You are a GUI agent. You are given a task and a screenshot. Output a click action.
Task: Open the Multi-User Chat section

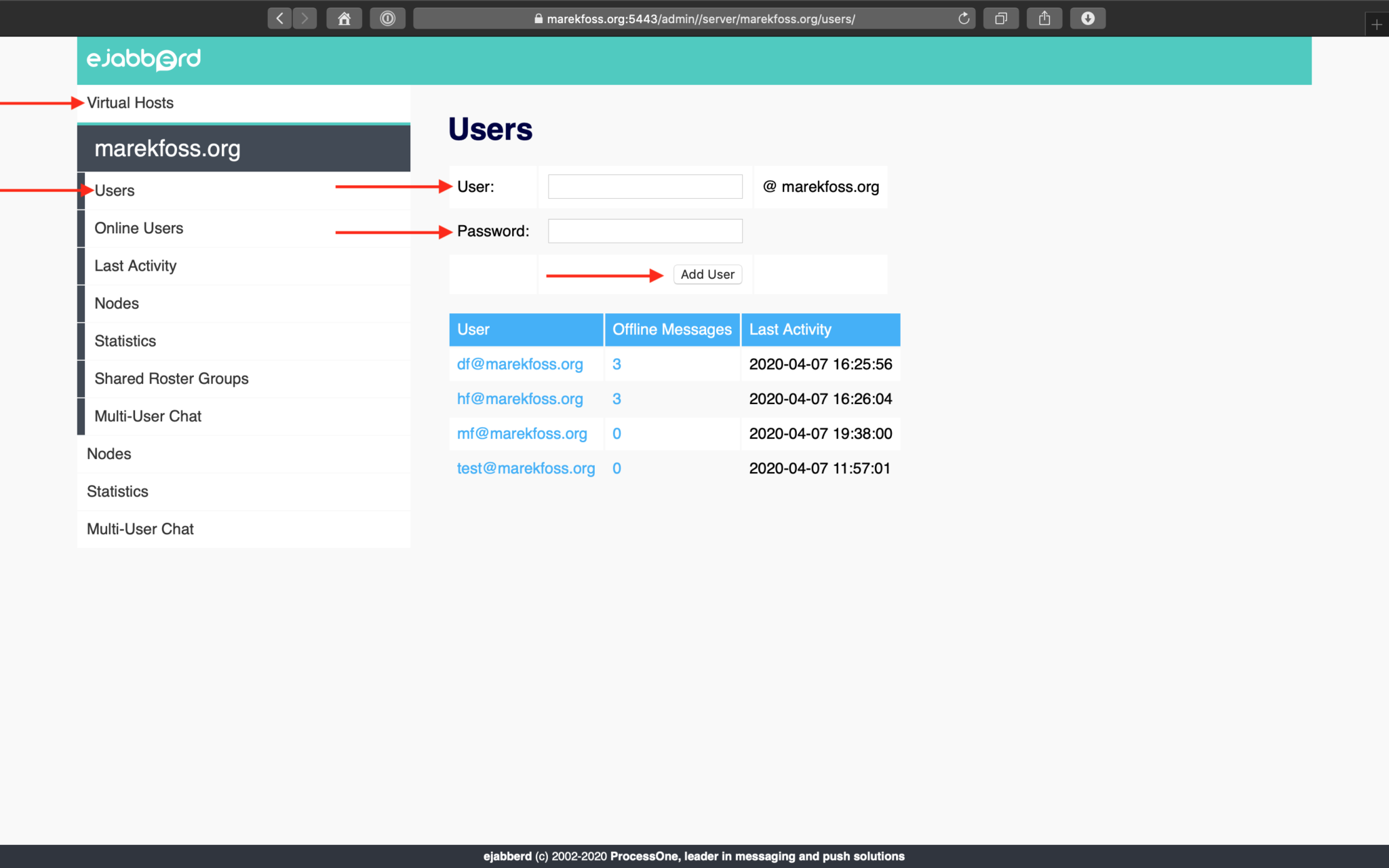point(148,416)
